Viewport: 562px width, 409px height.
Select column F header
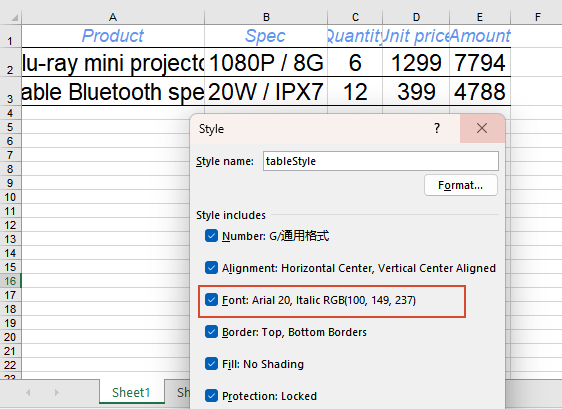click(538, 17)
